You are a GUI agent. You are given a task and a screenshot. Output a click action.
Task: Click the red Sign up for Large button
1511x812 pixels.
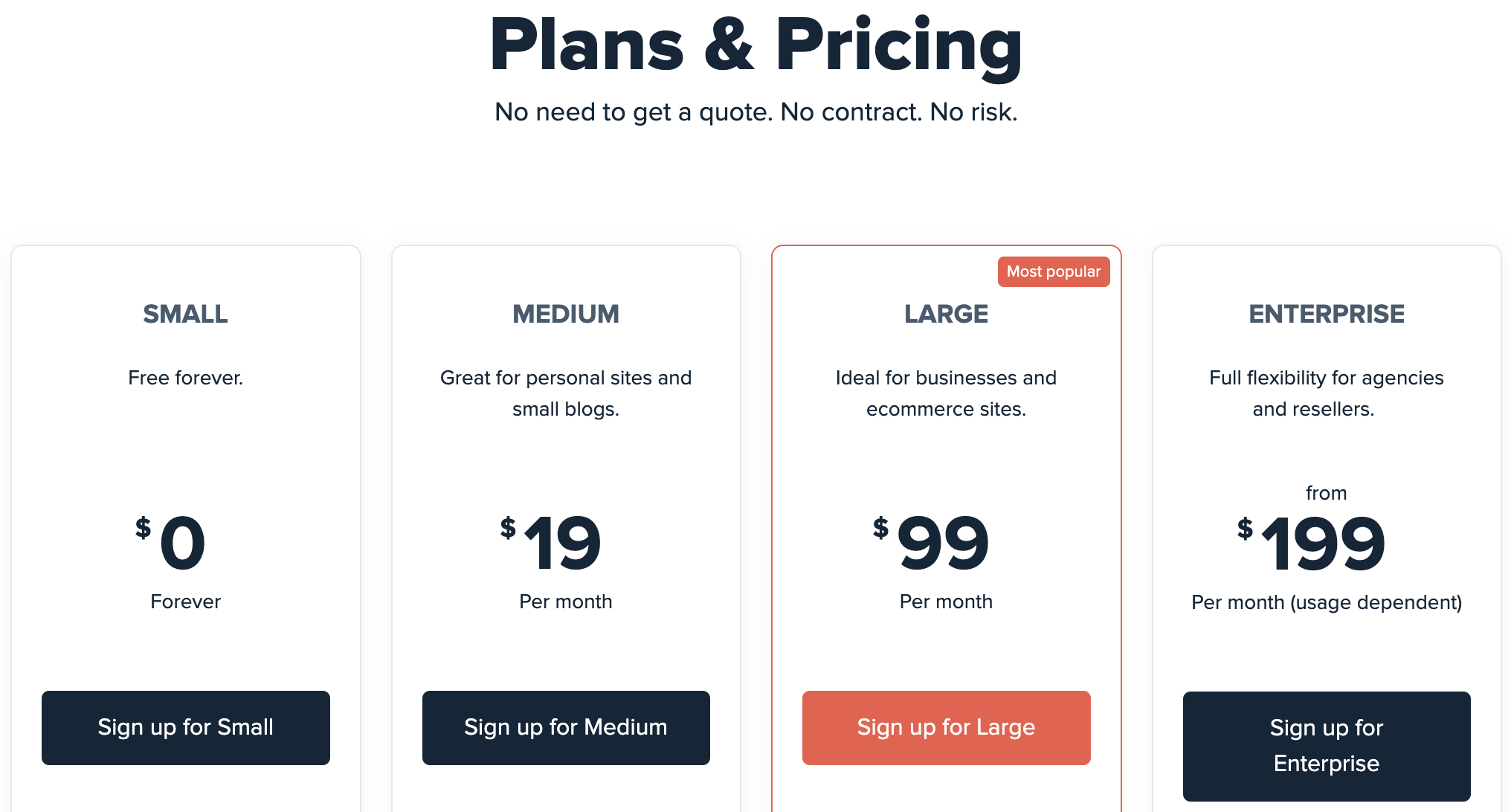(x=946, y=727)
